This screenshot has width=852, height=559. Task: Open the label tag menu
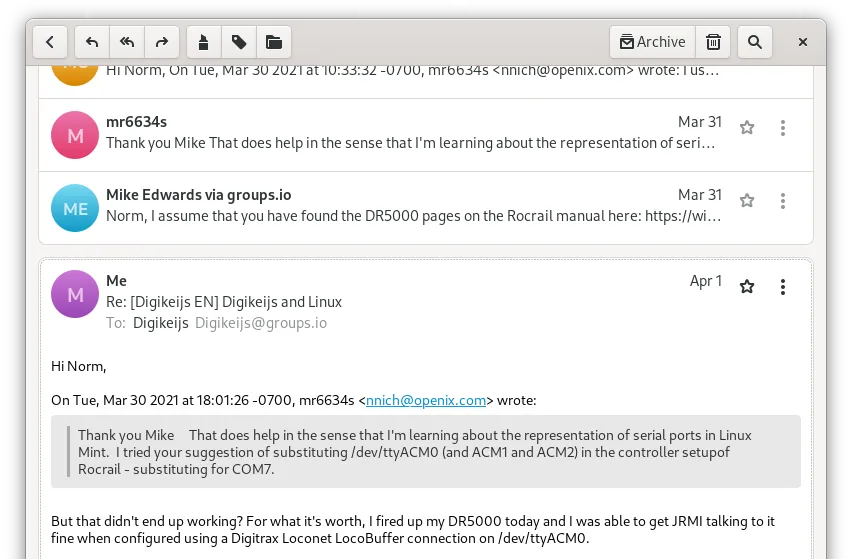pyautogui.click(x=239, y=42)
